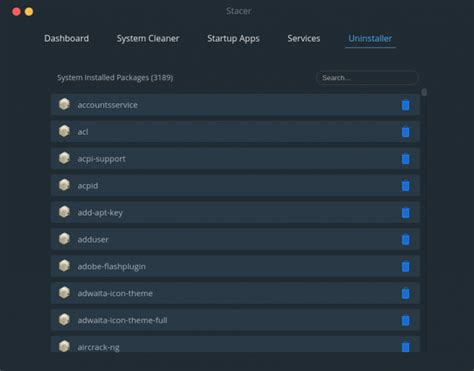Click the trash icon for adduser

405,239
